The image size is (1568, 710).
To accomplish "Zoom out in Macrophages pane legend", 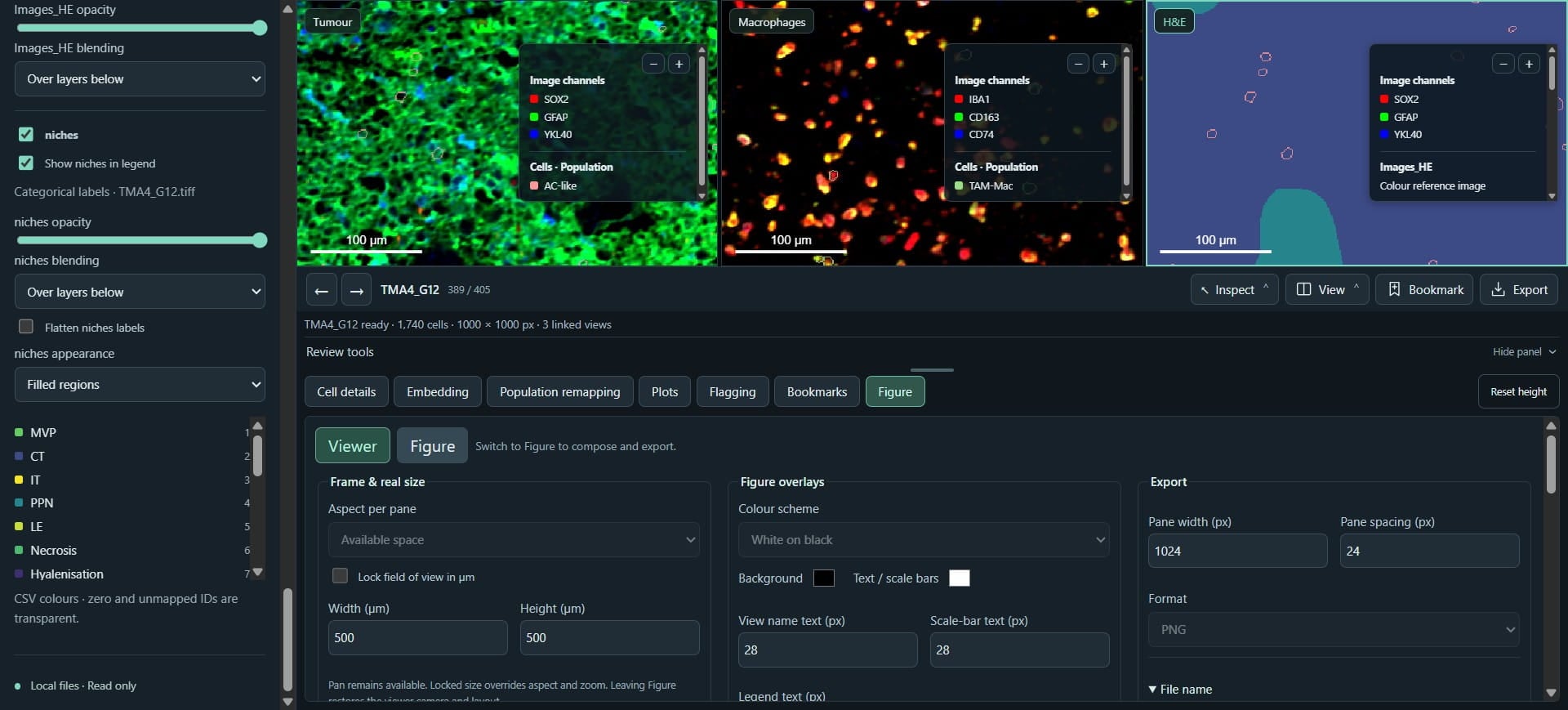I will 1078,64.
